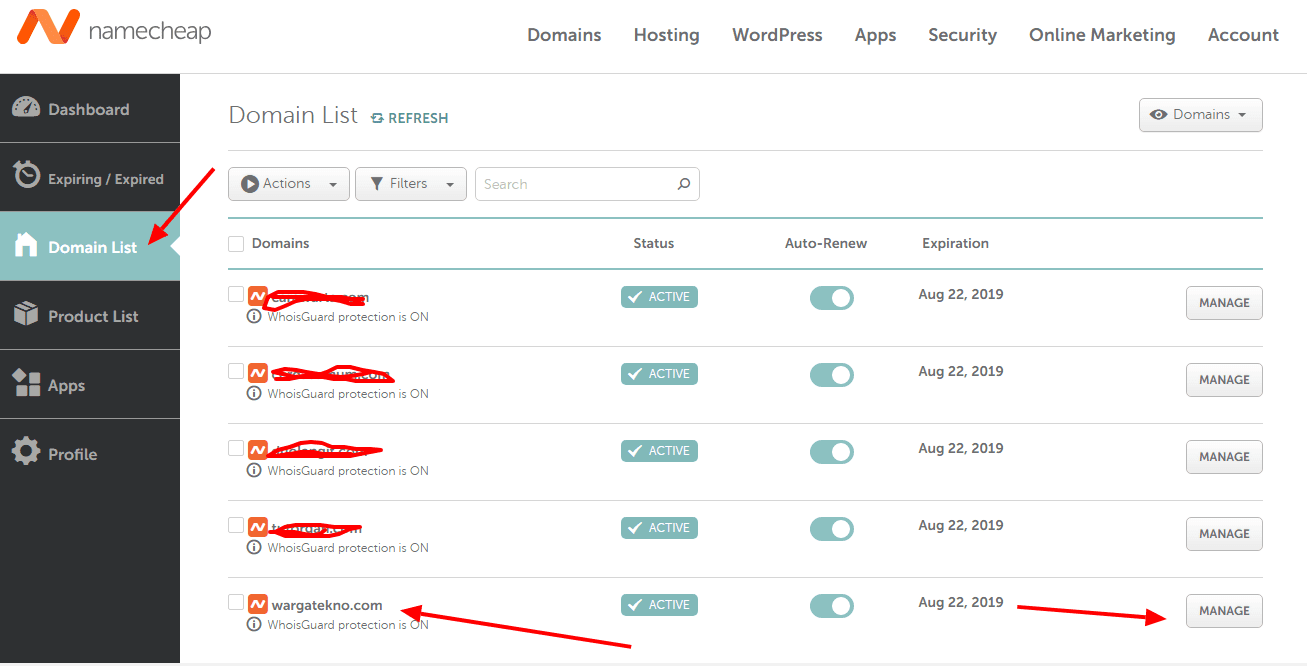The width and height of the screenshot is (1307, 666).
Task: Tick the checkbox next to wargatekno.com
Action: [x=236, y=602]
